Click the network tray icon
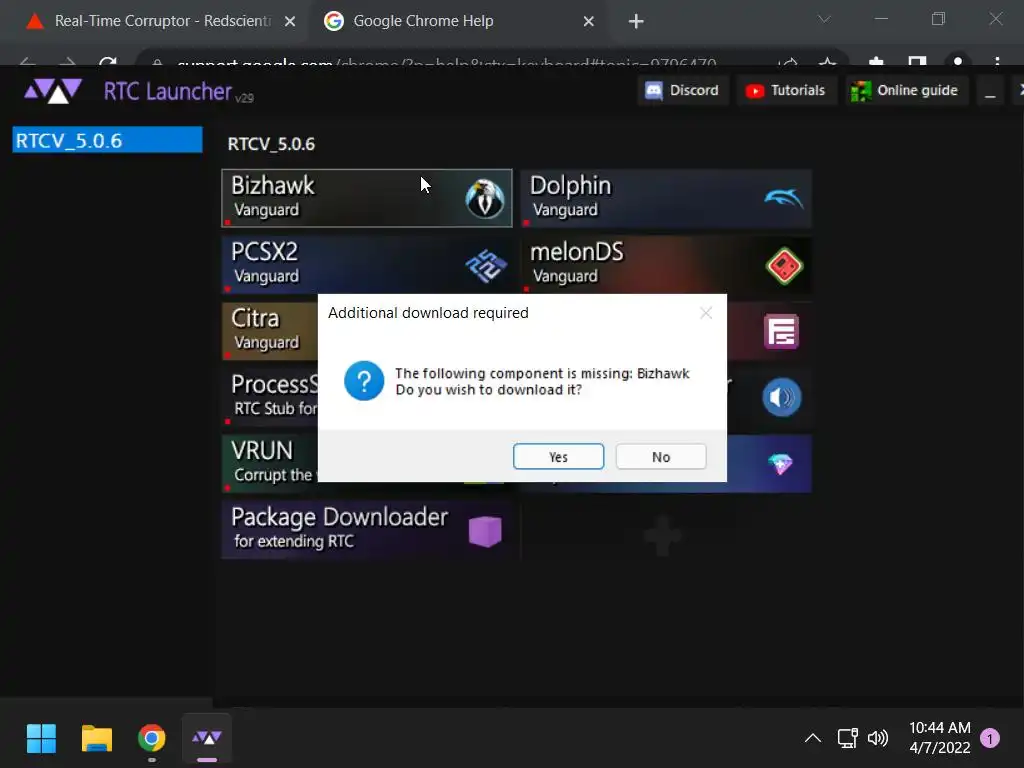1024x768 pixels. pyautogui.click(x=847, y=739)
